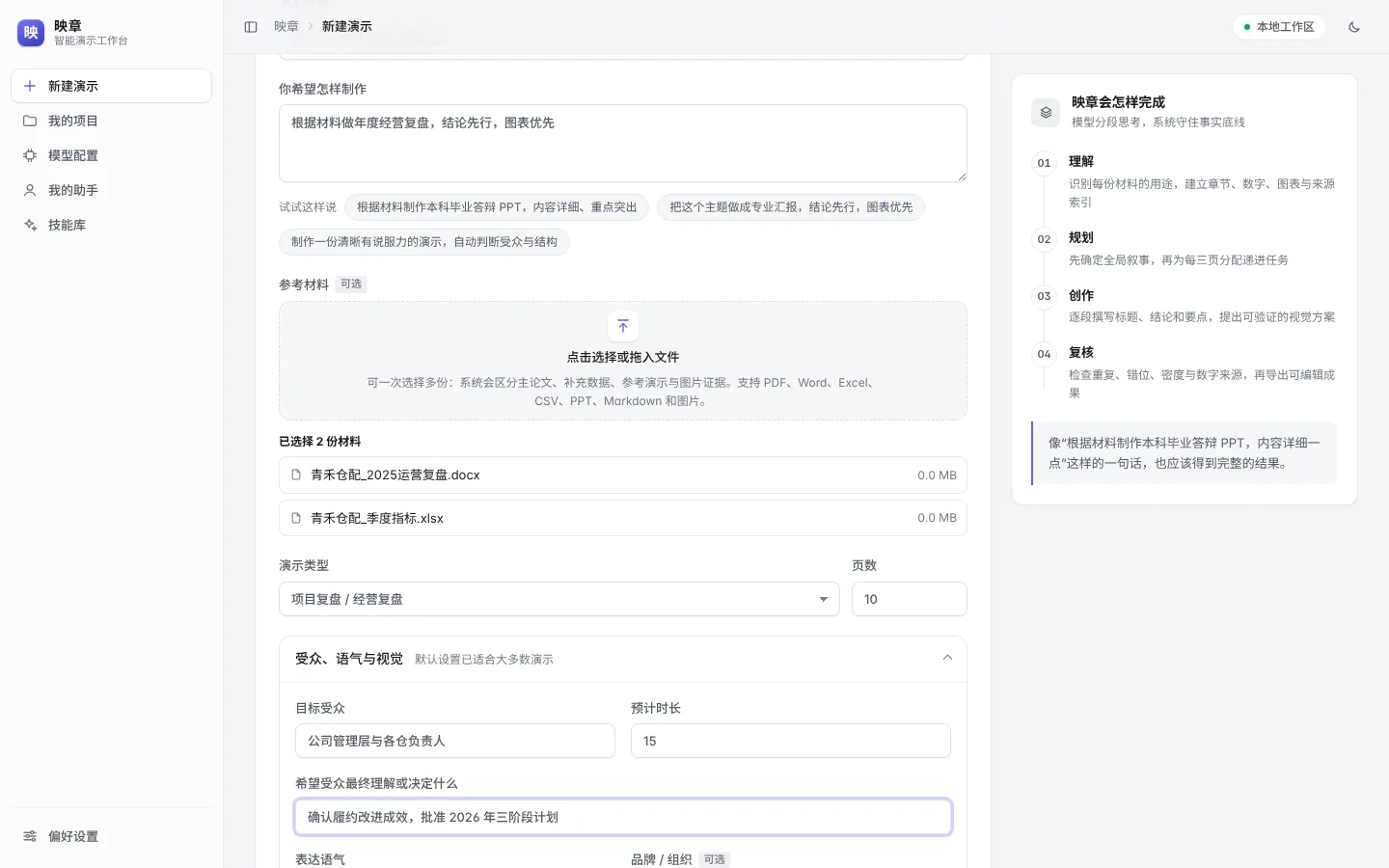Open 我的助手 page
The image size is (1389, 868).
point(112,190)
